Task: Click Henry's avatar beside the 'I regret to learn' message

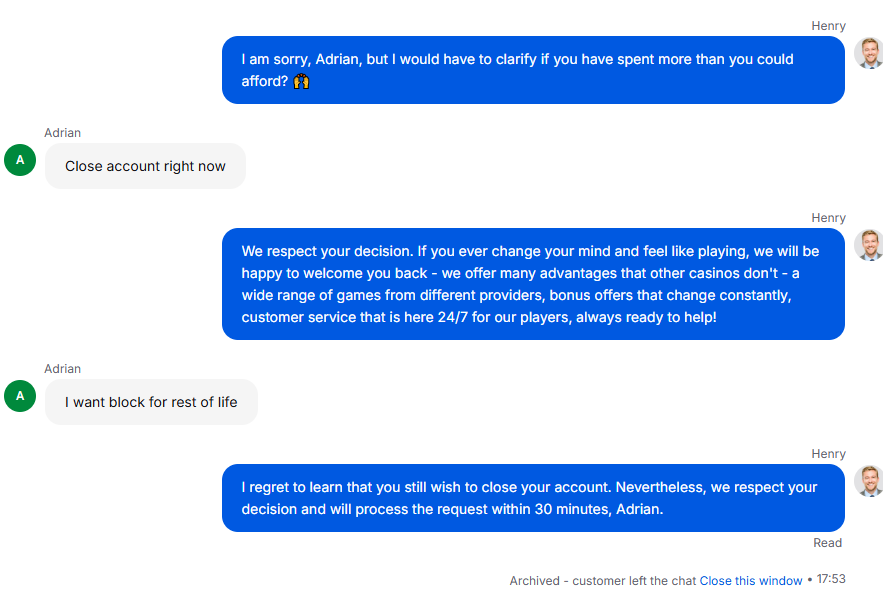Action: click(x=868, y=481)
